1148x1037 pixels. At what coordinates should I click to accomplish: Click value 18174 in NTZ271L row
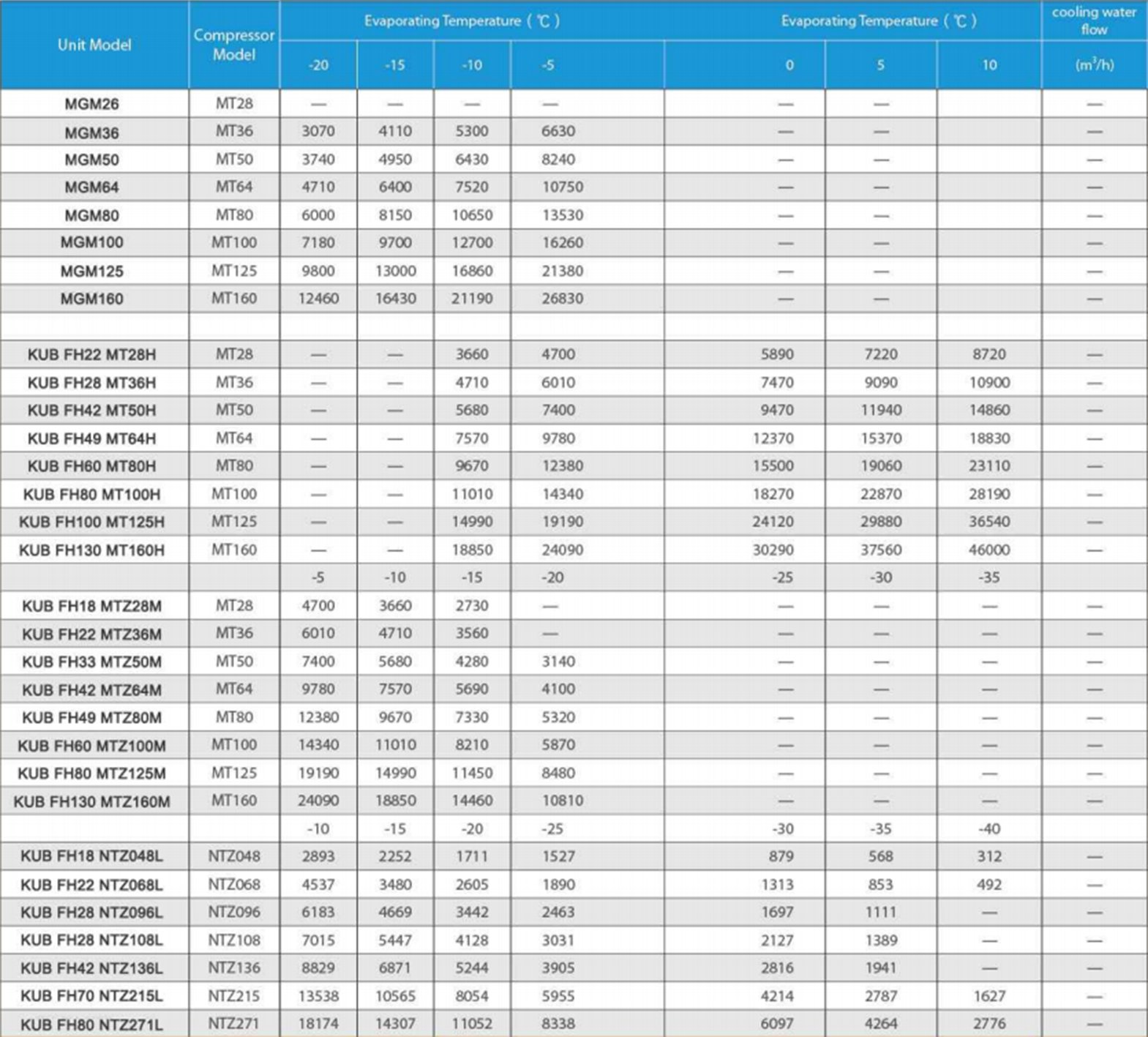(318, 1024)
